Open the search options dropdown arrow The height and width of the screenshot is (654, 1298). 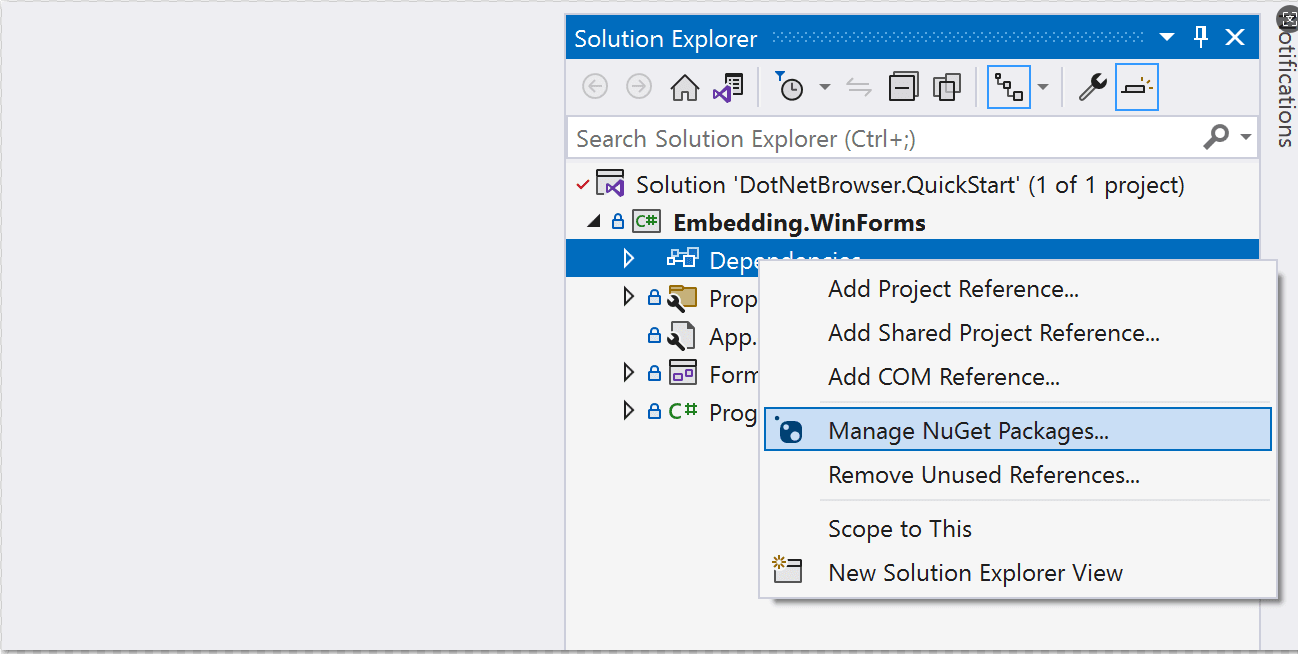pos(1246,137)
